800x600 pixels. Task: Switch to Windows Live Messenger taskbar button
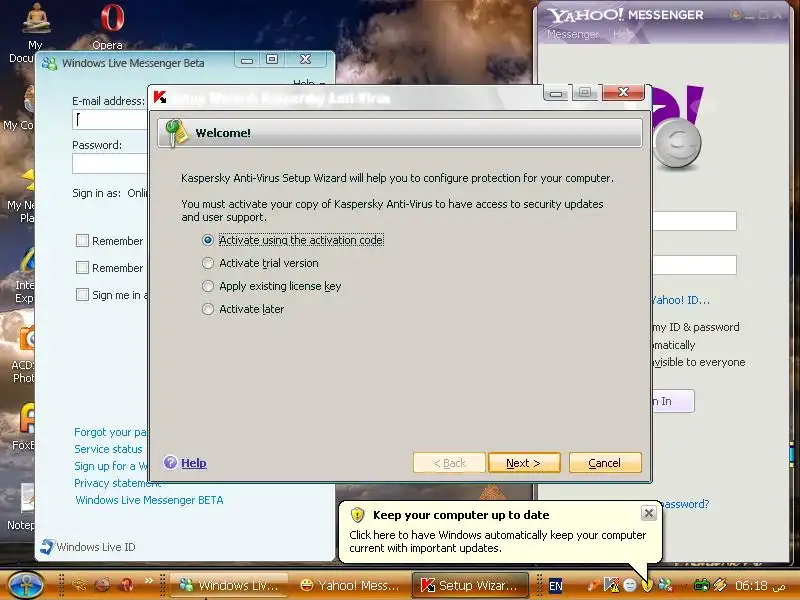coord(229,585)
